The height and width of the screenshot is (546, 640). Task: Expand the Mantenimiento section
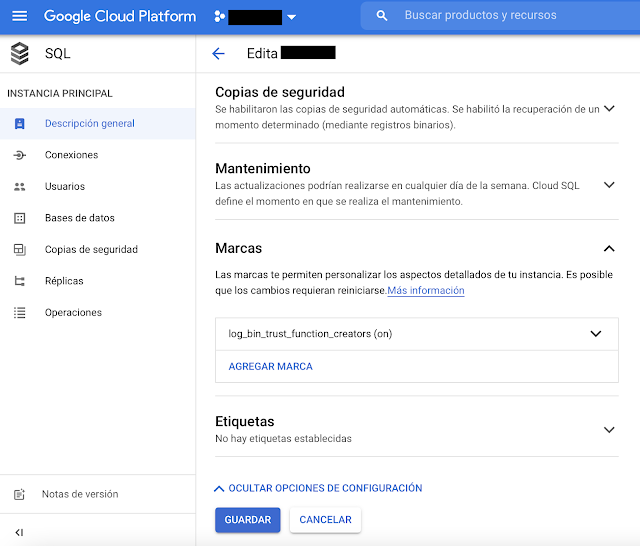click(609, 185)
